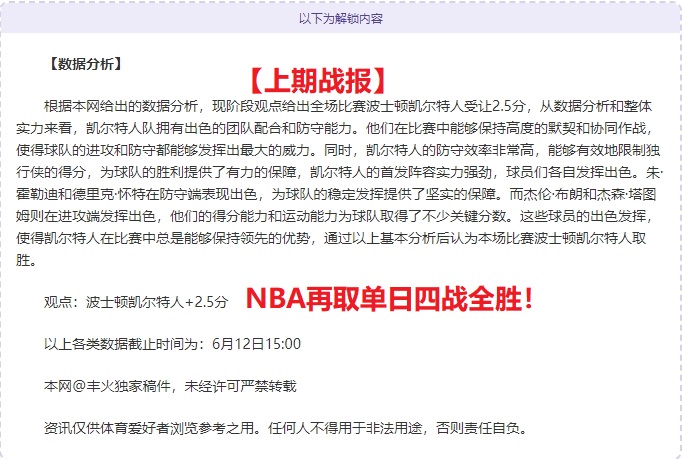Click the disclaimer line starting '资讯仅供体育爱好者浏览参考之用'
The width and height of the screenshot is (682, 459).
[x=286, y=428]
